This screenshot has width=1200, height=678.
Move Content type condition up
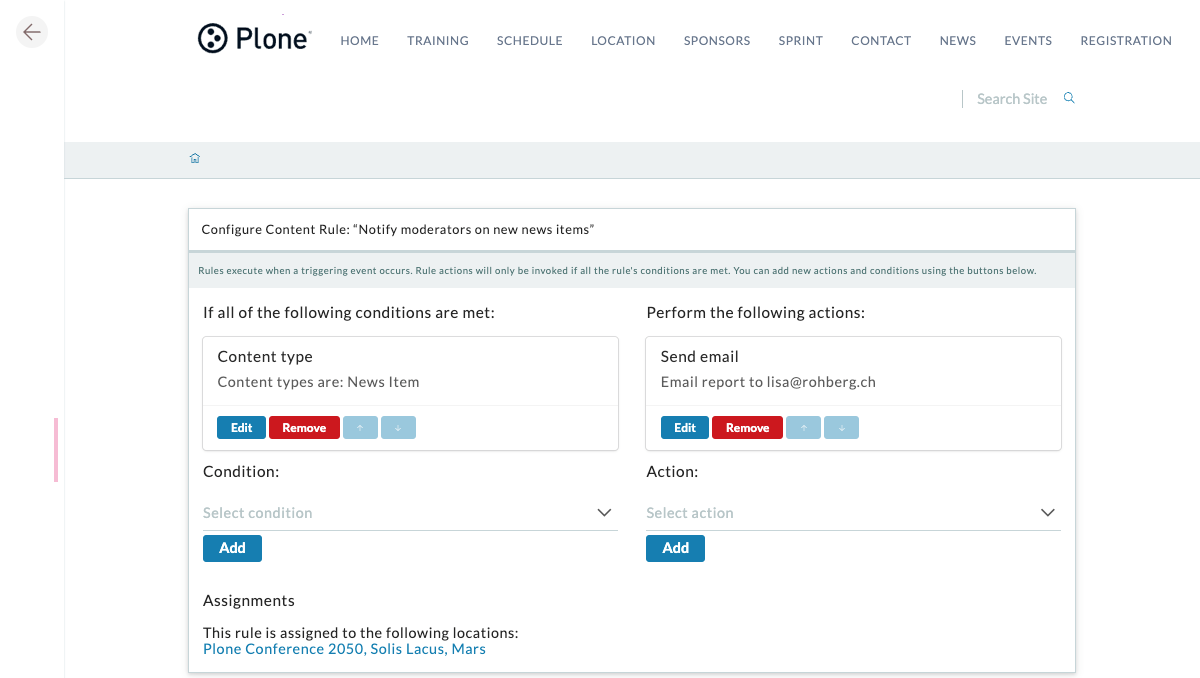(360, 428)
